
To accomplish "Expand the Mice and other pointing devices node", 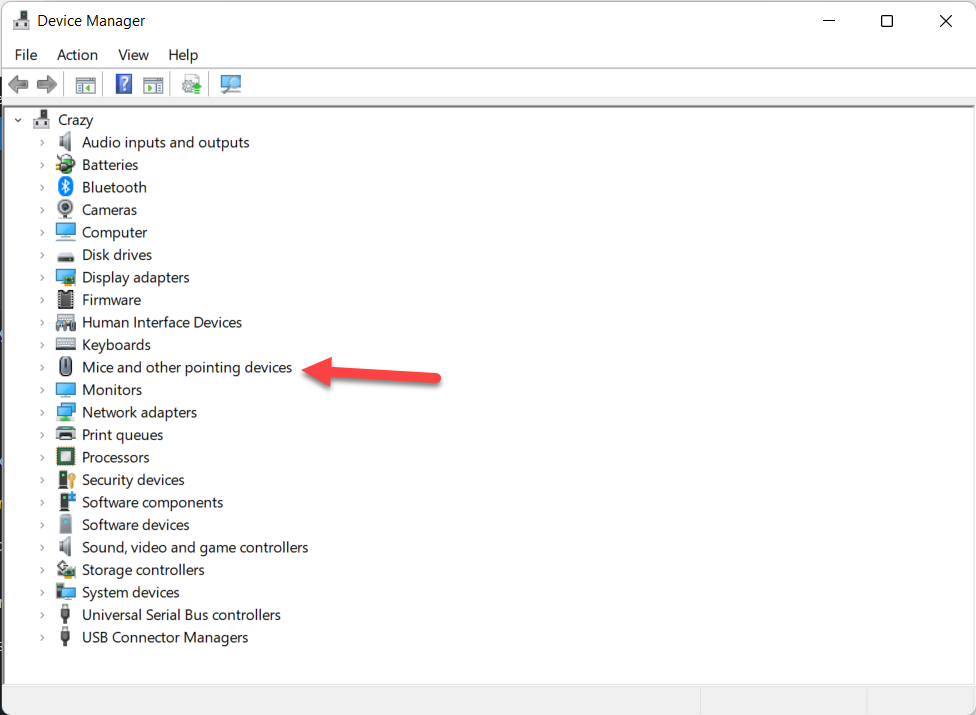I will point(42,368).
